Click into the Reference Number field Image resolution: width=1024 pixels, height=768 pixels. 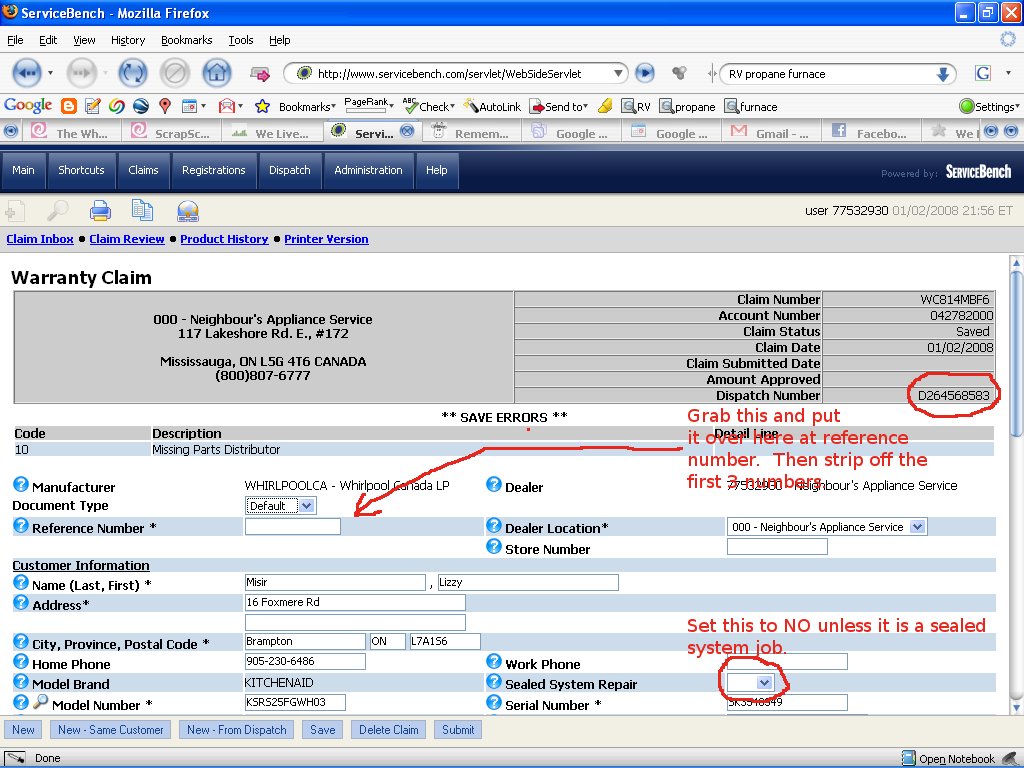click(293, 526)
